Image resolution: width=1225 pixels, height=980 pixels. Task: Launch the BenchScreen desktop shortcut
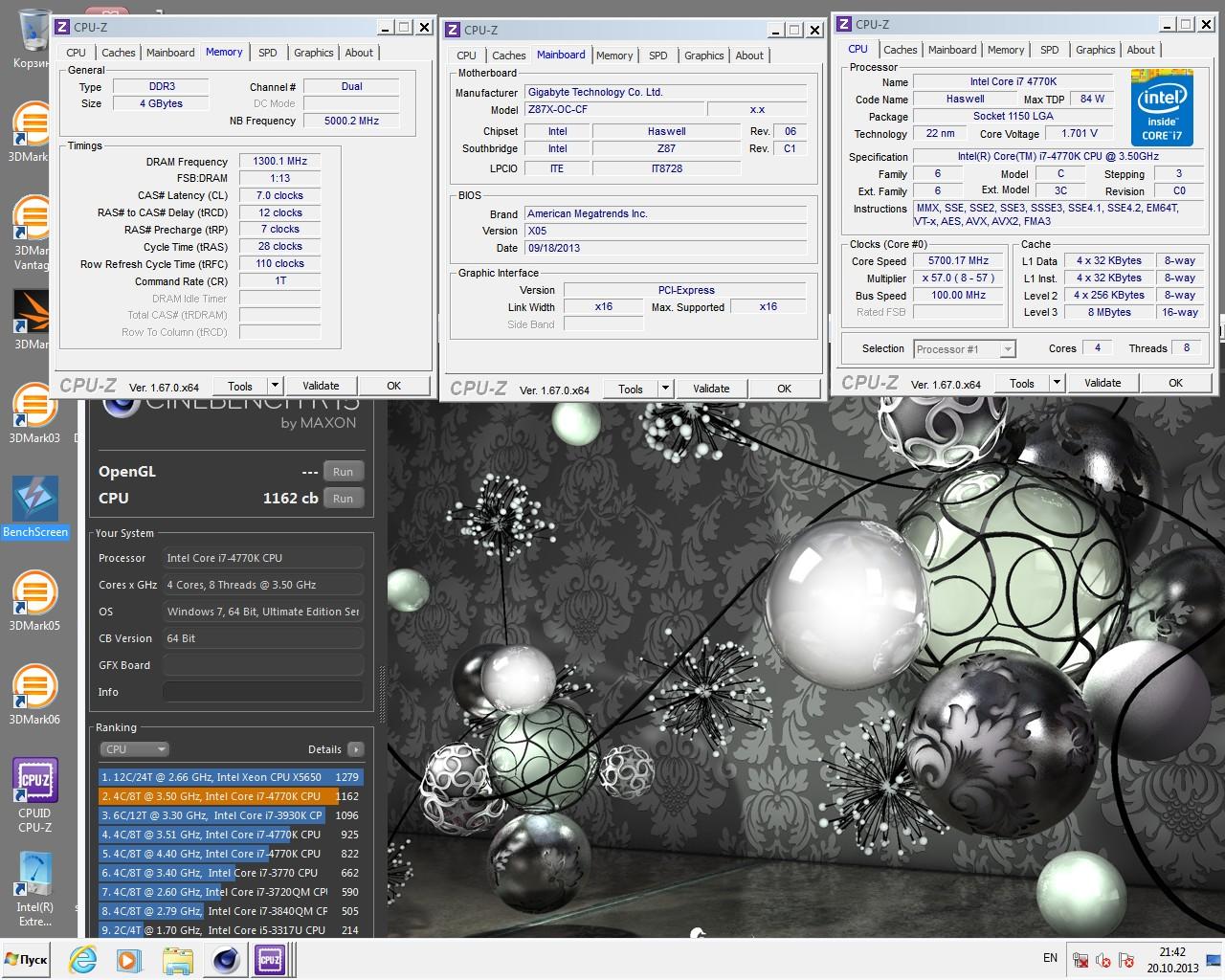click(35, 507)
